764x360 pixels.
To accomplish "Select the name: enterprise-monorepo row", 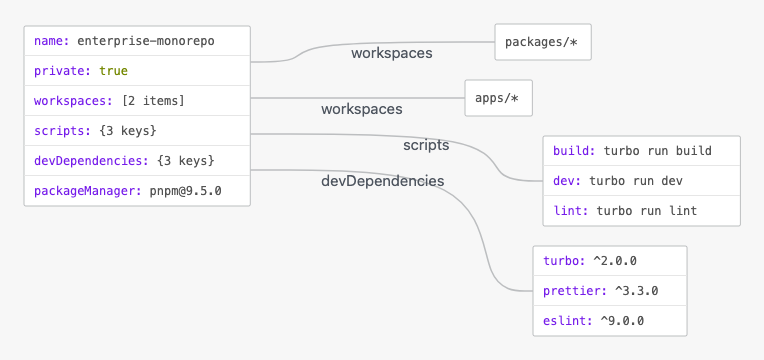I will point(137,41).
